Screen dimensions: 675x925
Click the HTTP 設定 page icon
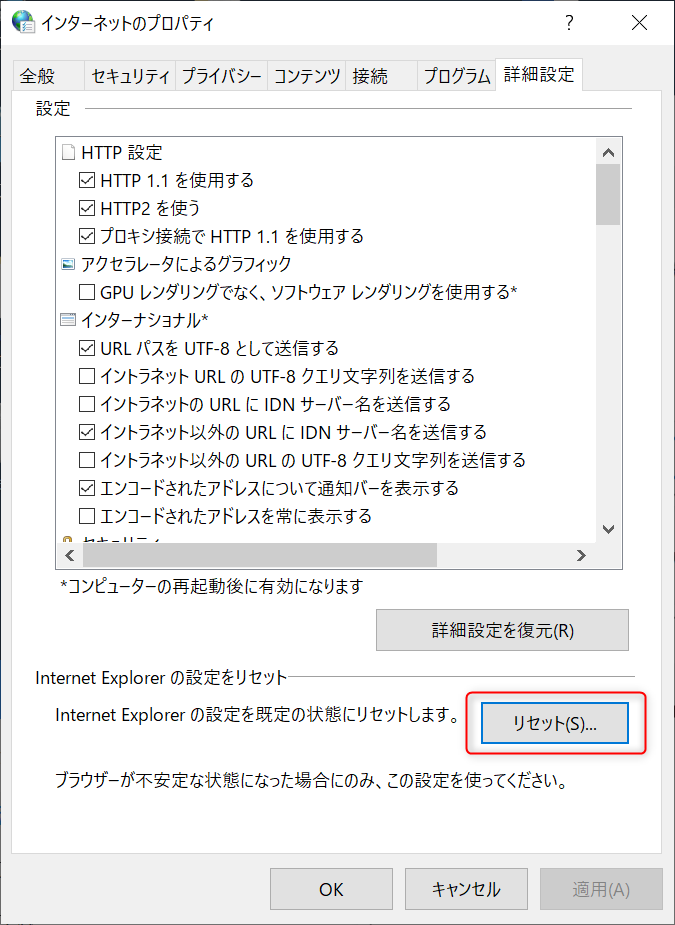[x=68, y=153]
